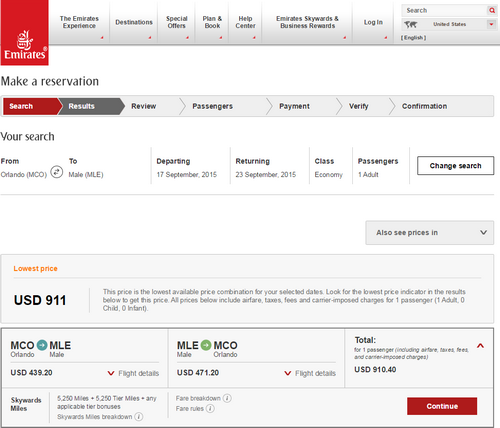500x428 pixels.
Task: Expand Flight details for Male to Orlando
Action: (310, 373)
